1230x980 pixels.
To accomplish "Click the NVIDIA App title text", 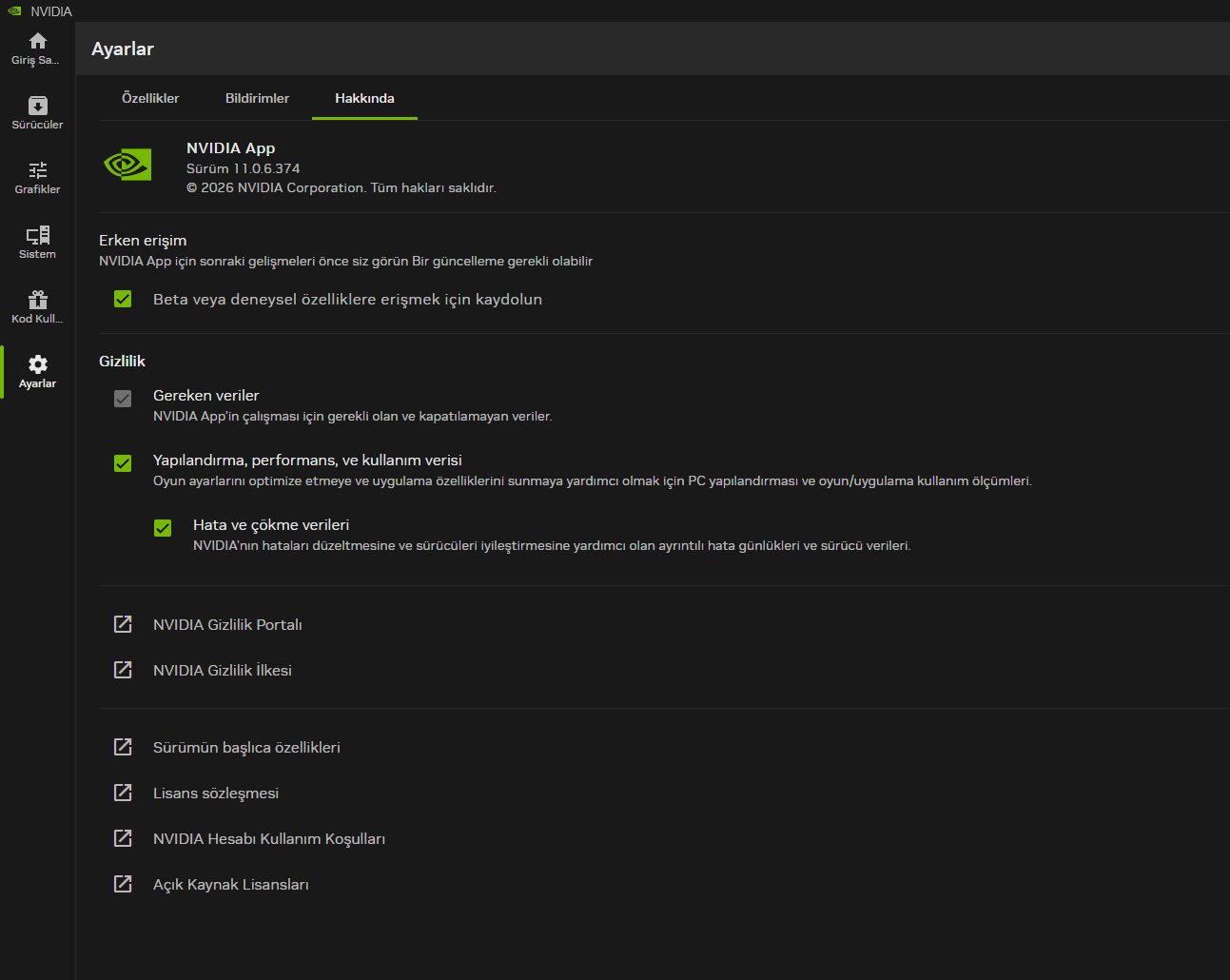I will point(230,148).
